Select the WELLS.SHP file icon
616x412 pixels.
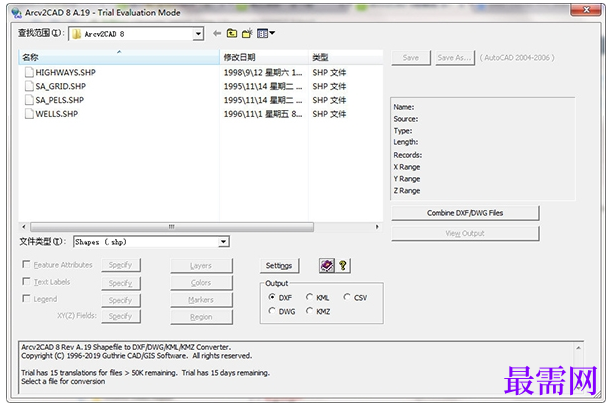tap(29, 114)
